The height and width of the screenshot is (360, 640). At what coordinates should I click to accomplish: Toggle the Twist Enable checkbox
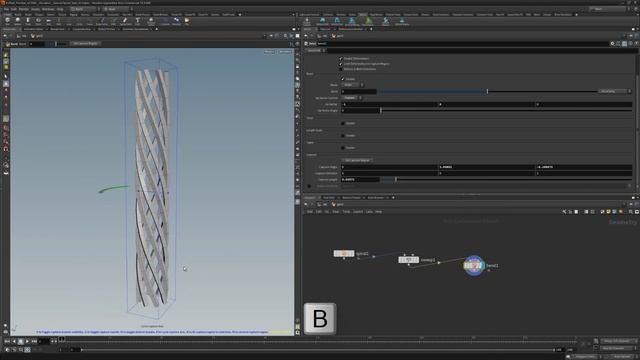[343, 123]
